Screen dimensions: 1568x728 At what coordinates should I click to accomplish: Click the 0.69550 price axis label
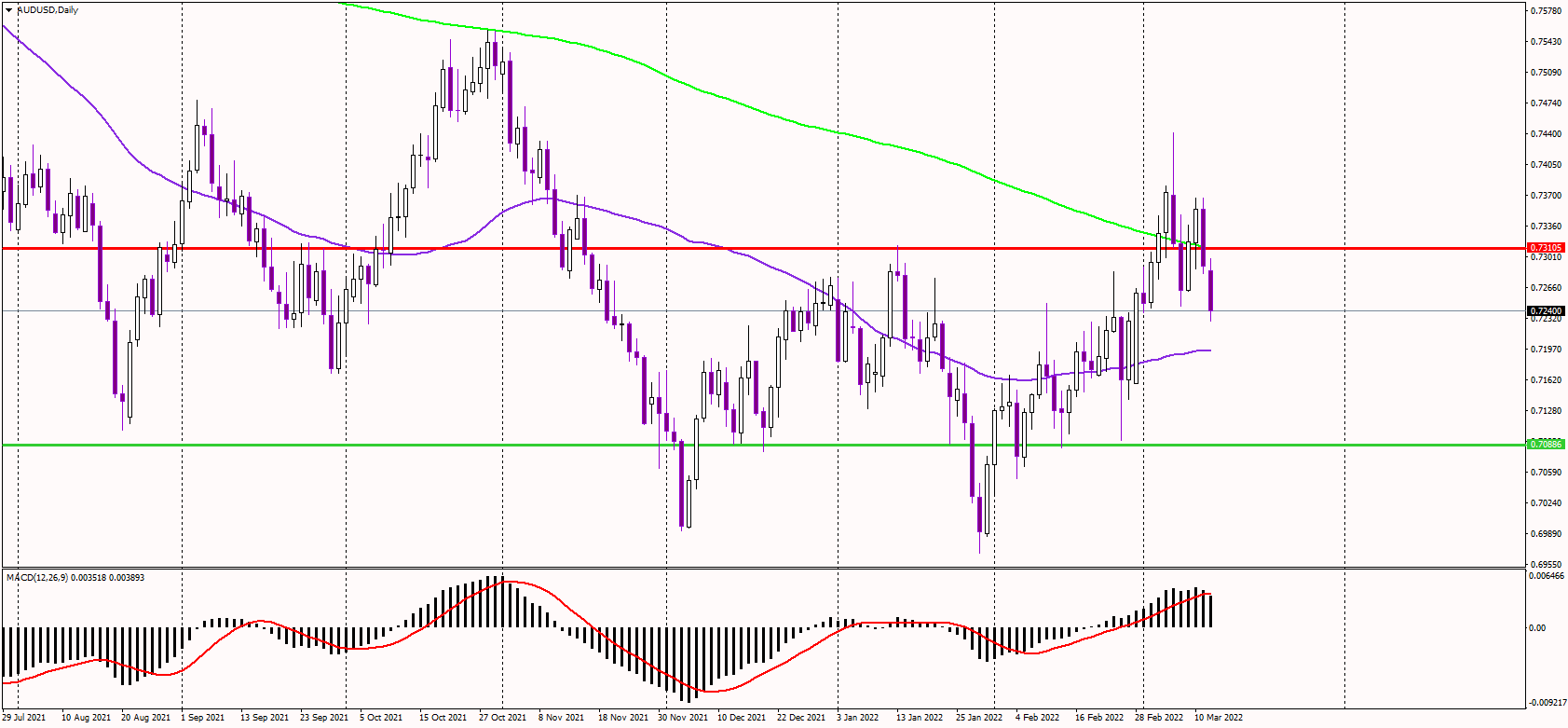click(x=1547, y=565)
